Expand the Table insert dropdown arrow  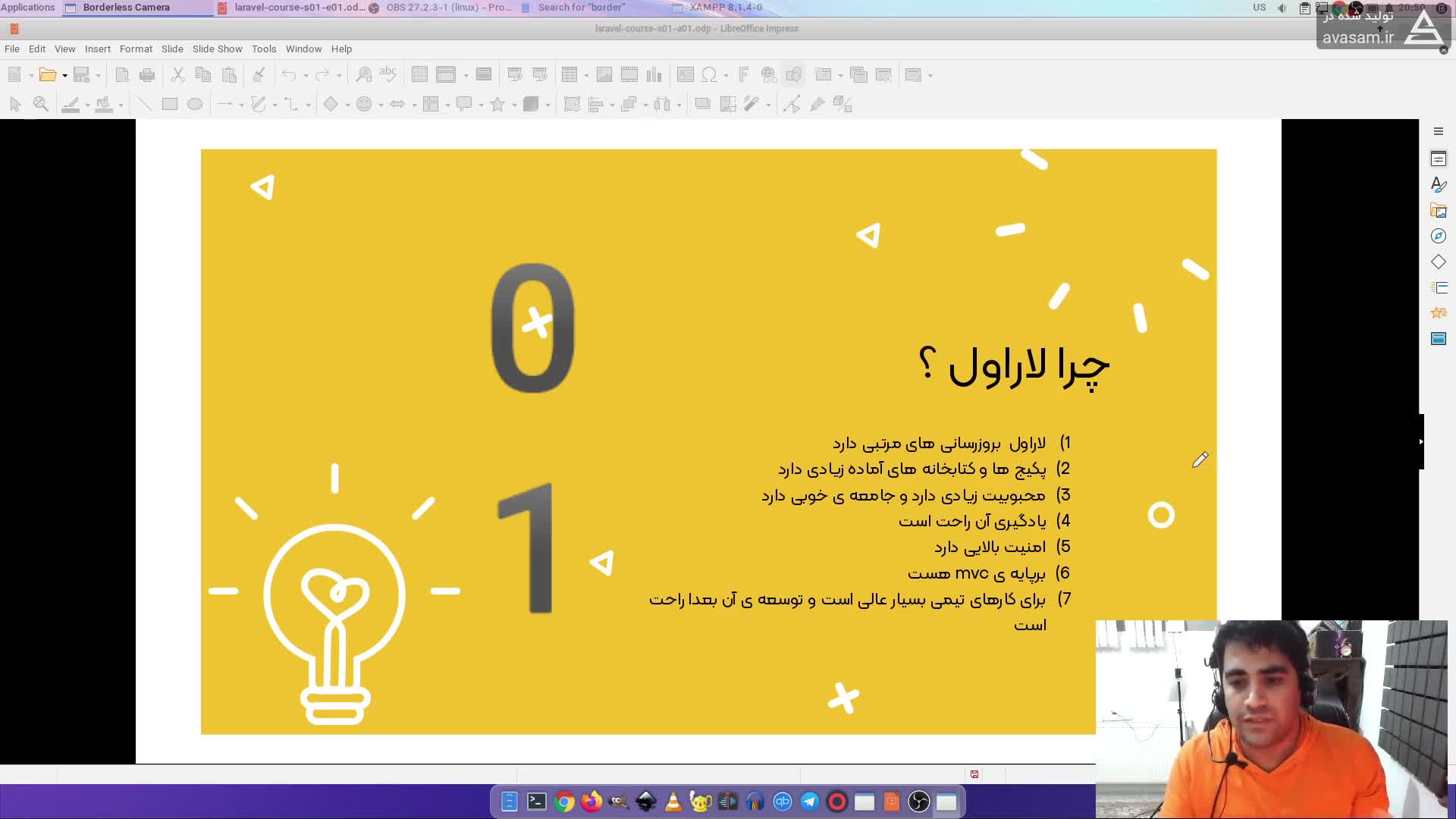click(x=586, y=75)
